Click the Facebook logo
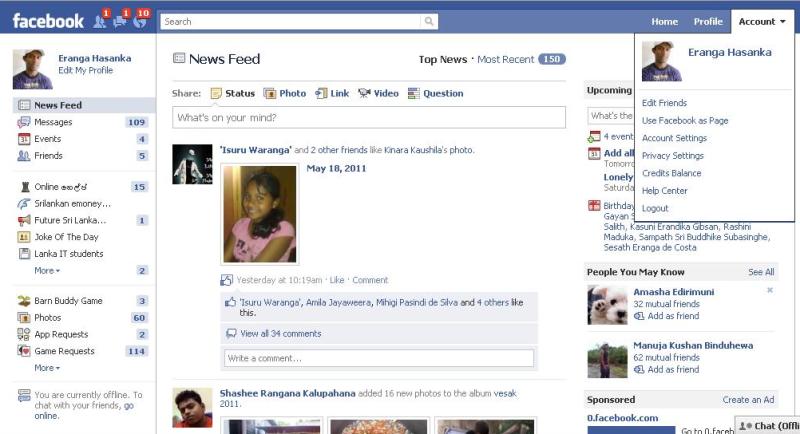The width and height of the screenshot is (800, 434). click(48, 21)
